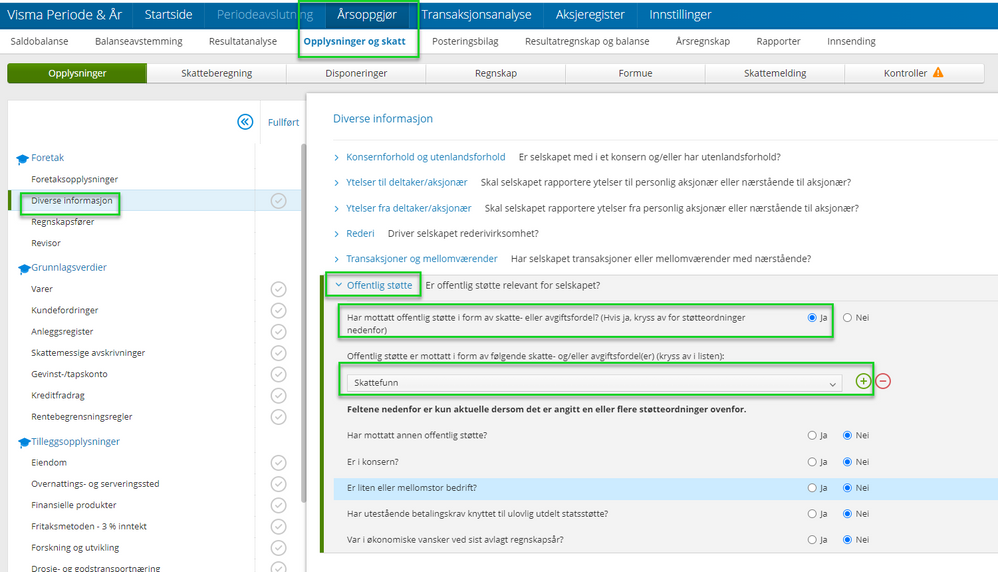Image resolution: width=998 pixels, height=572 pixels.
Task: Open the Skattefunn støtteordning dropdown
Action: pyautogui.click(x=594, y=383)
